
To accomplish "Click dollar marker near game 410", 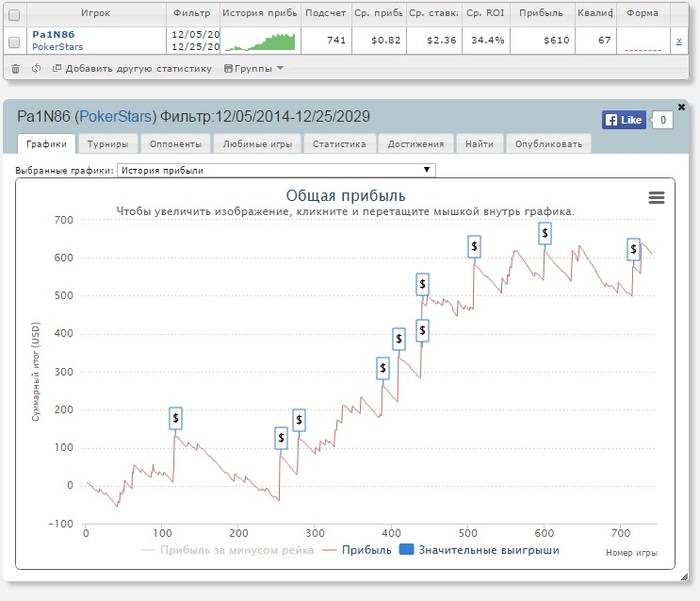I will point(399,339).
